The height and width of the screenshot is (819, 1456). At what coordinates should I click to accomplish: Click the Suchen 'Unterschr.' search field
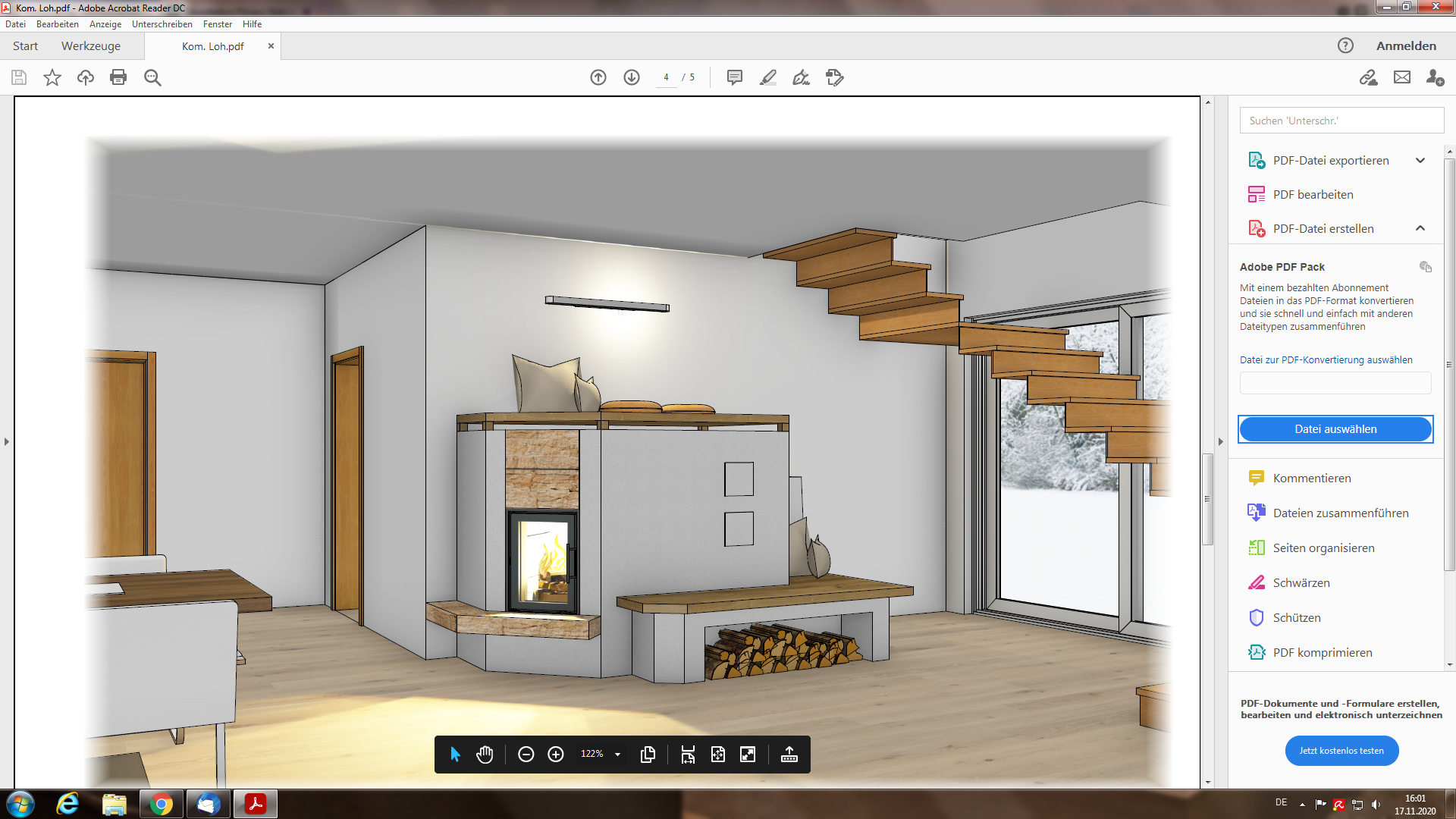[1341, 121]
